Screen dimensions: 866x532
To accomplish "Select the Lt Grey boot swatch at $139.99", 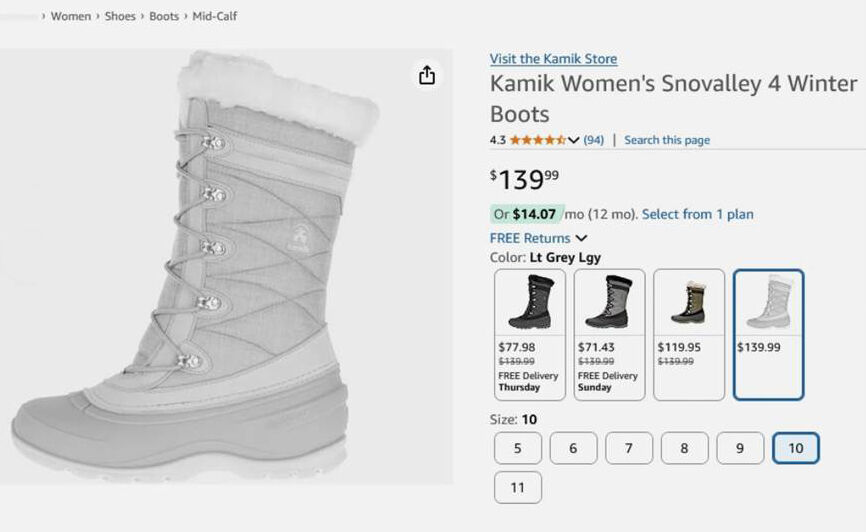I will point(768,334).
